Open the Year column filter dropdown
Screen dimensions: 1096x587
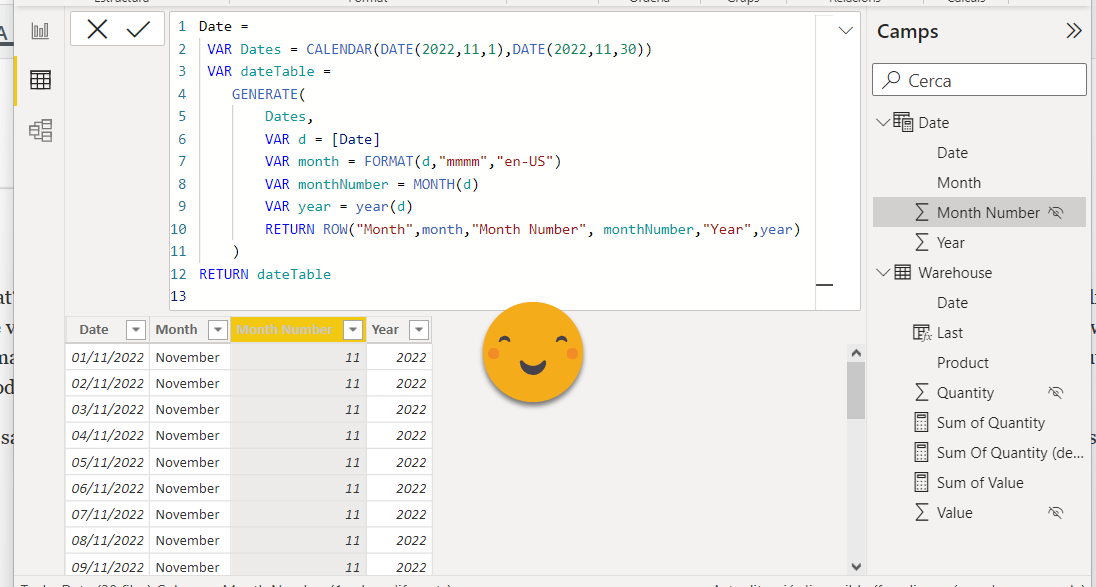[x=418, y=330]
